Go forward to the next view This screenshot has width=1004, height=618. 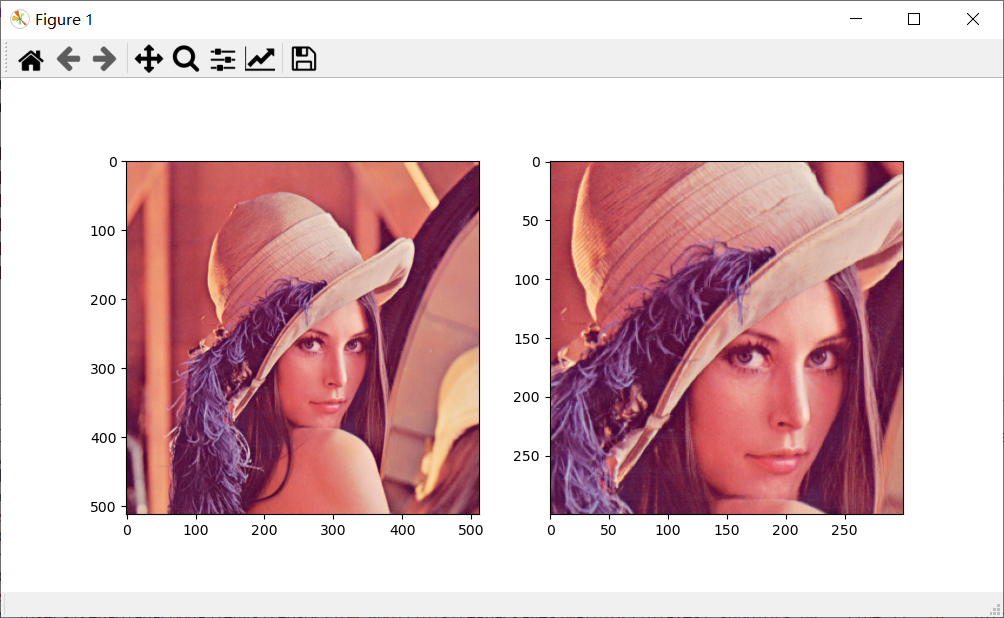tap(104, 59)
